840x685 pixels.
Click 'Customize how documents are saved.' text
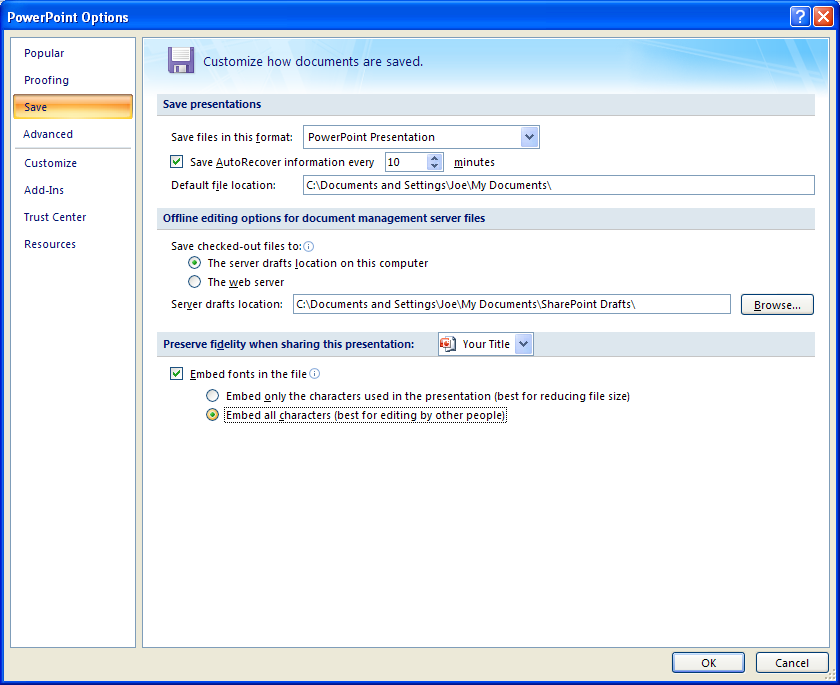click(x=313, y=62)
